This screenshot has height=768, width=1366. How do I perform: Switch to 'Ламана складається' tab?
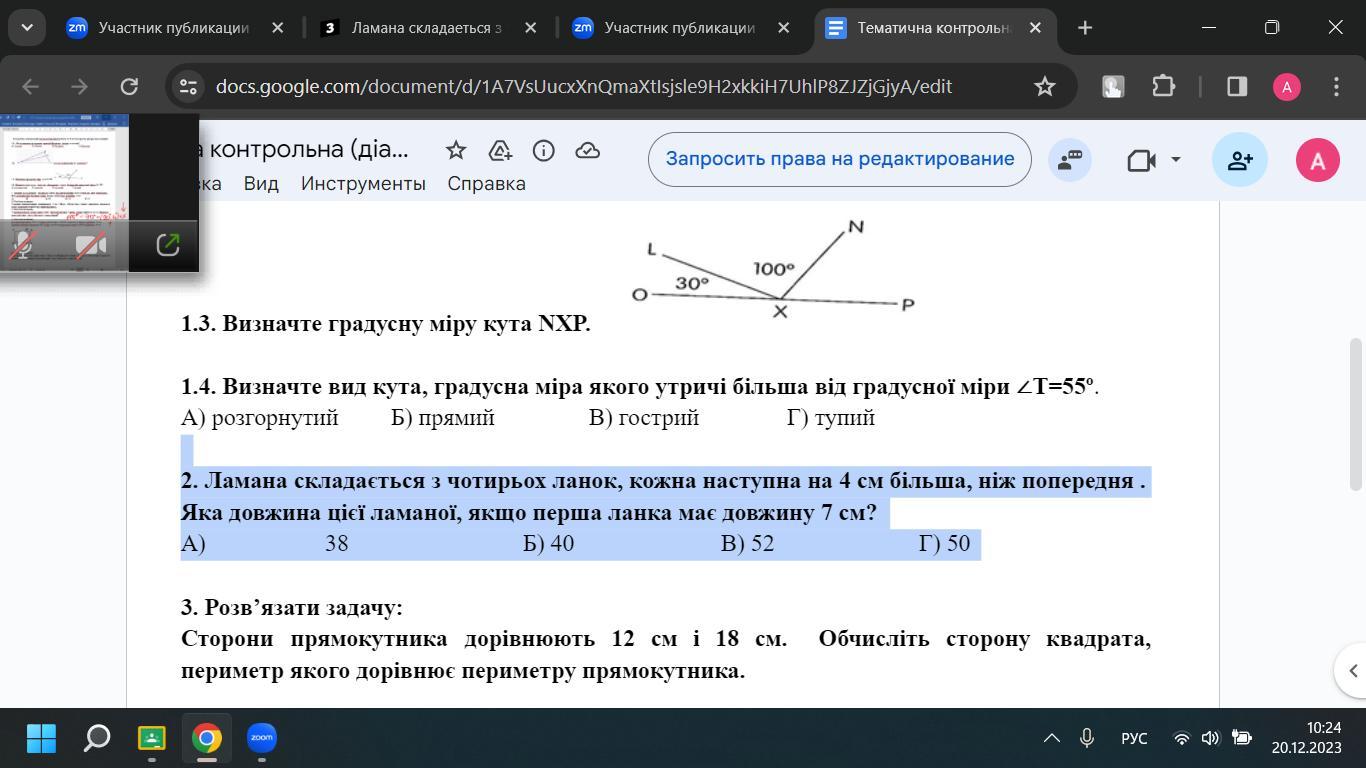(x=427, y=28)
